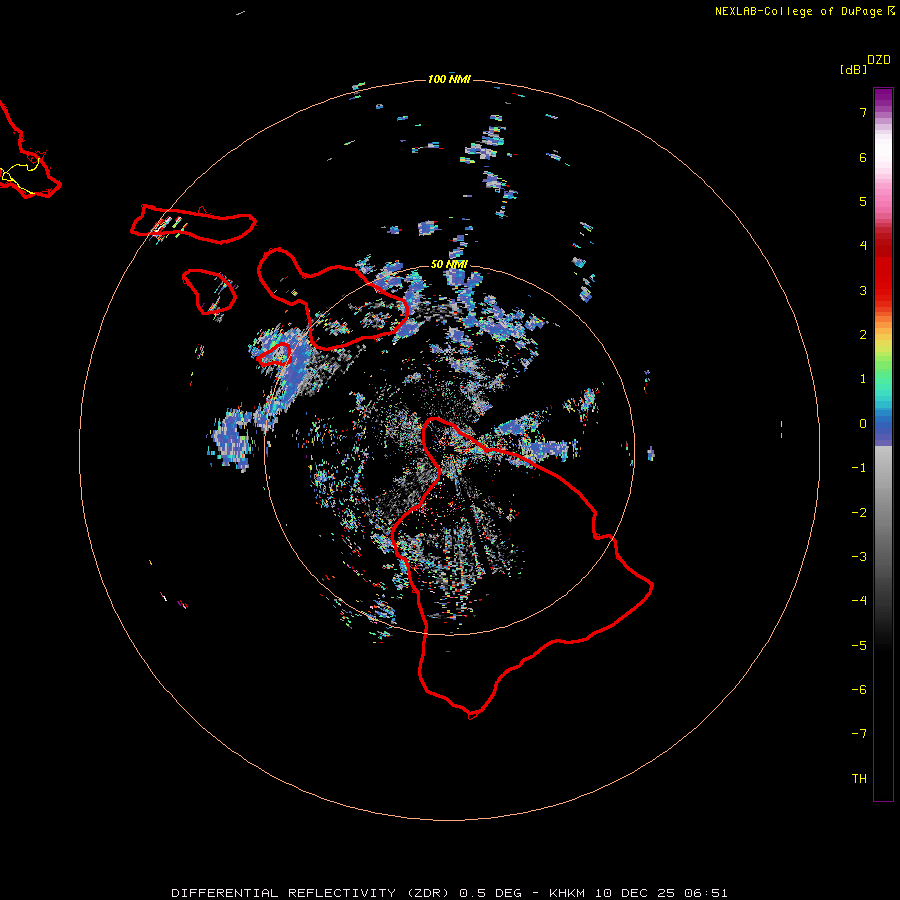Image resolution: width=900 pixels, height=900 pixels.
Task: Click the -6 value on color scale
Action: 859,690
